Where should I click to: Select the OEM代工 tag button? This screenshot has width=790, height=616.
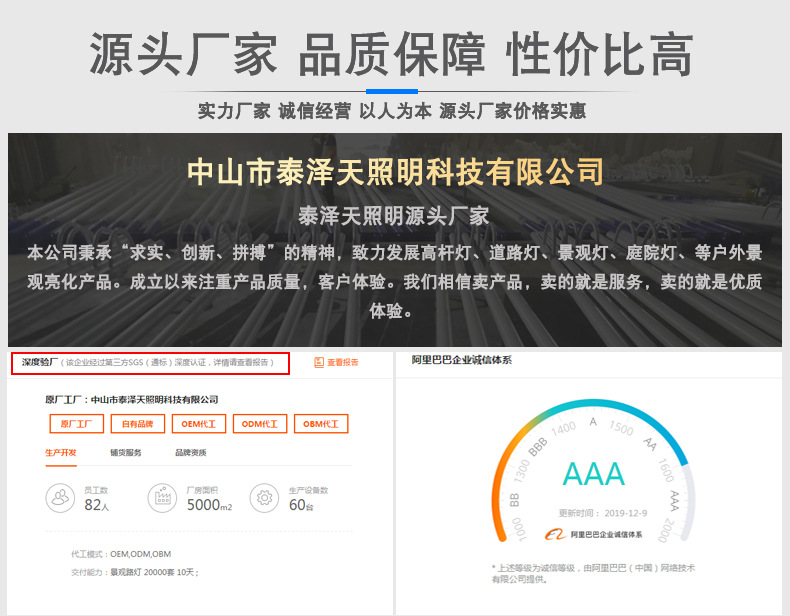(x=199, y=424)
